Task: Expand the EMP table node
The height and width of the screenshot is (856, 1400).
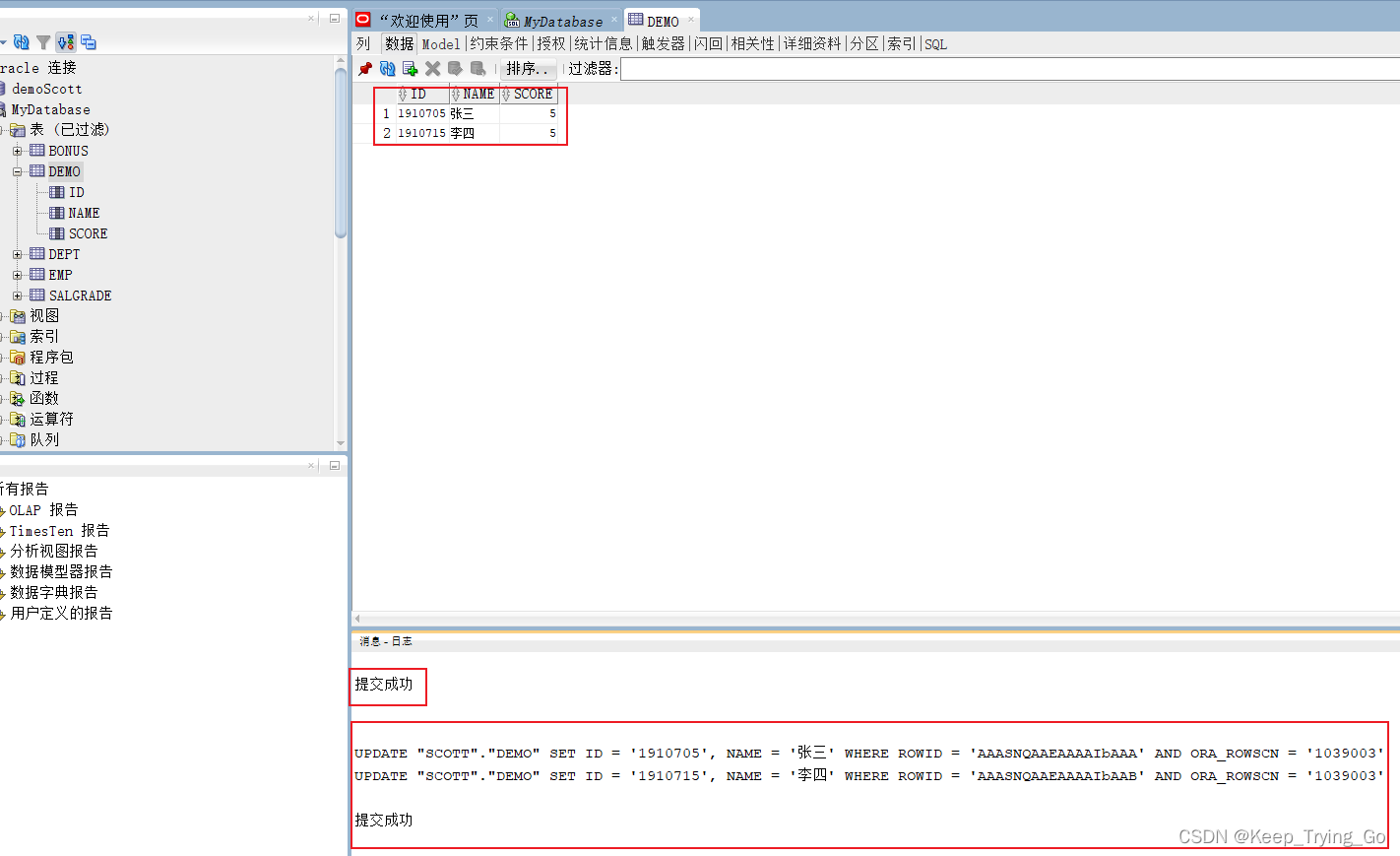Action: pyautogui.click(x=18, y=274)
